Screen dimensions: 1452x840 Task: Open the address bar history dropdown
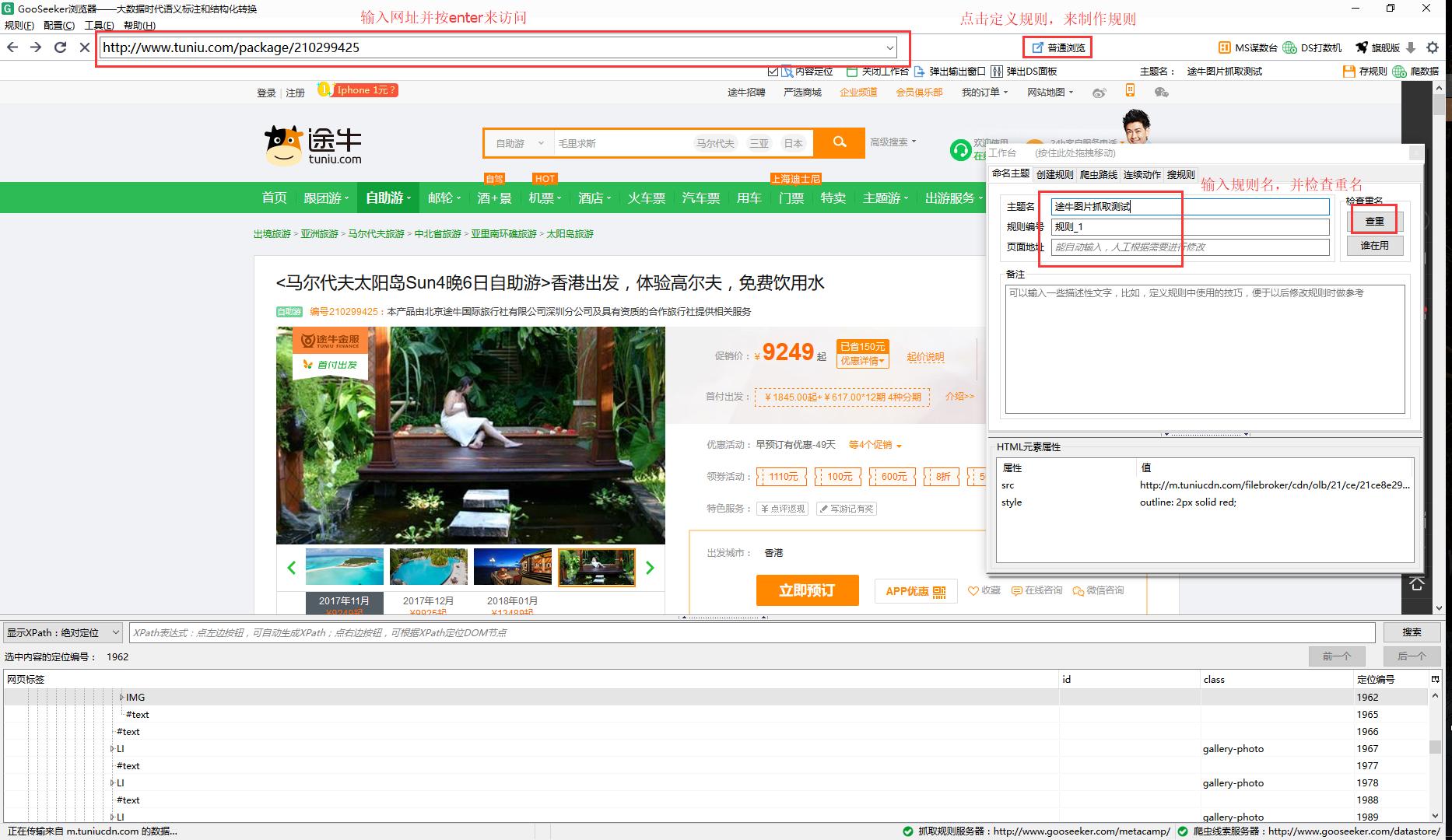pos(889,47)
